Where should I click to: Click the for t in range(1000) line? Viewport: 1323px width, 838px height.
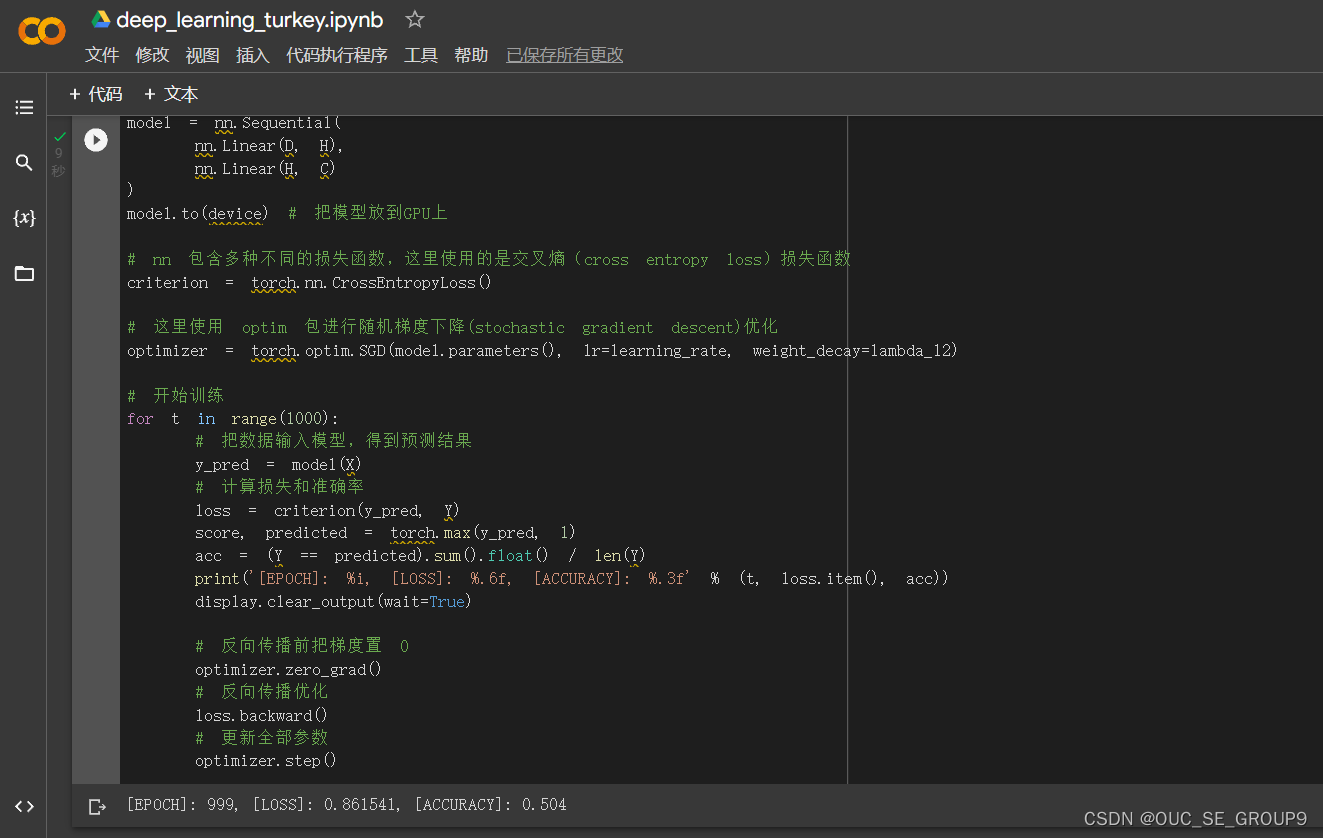tap(233, 419)
